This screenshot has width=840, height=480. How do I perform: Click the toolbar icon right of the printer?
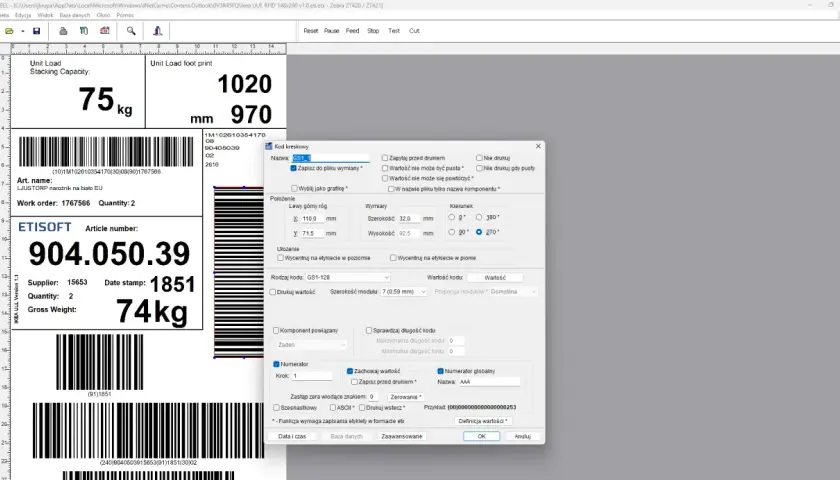(84, 31)
